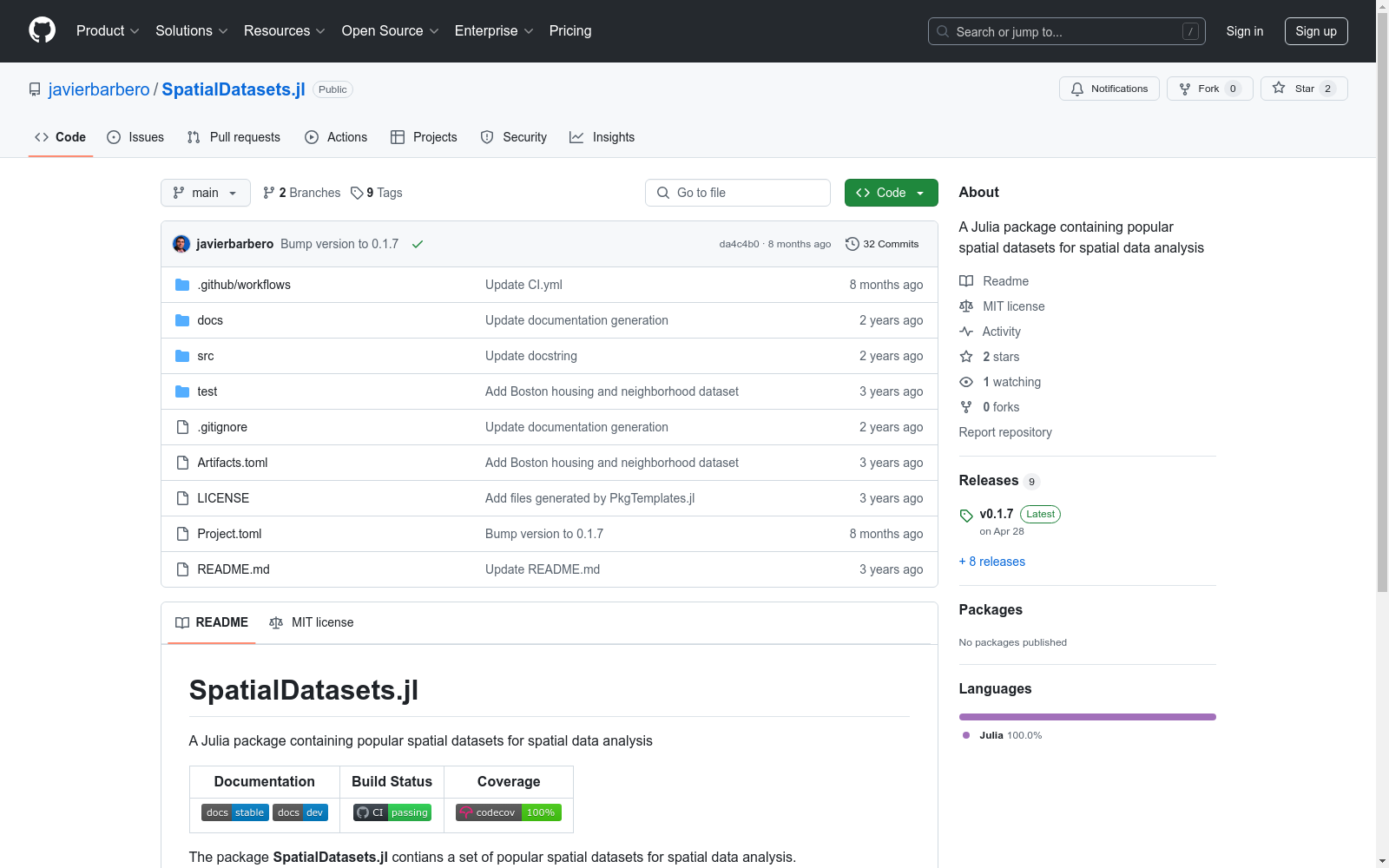Click the CI passing badge
Image resolution: width=1389 pixels, height=868 pixels.
click(x=392, y=812)
